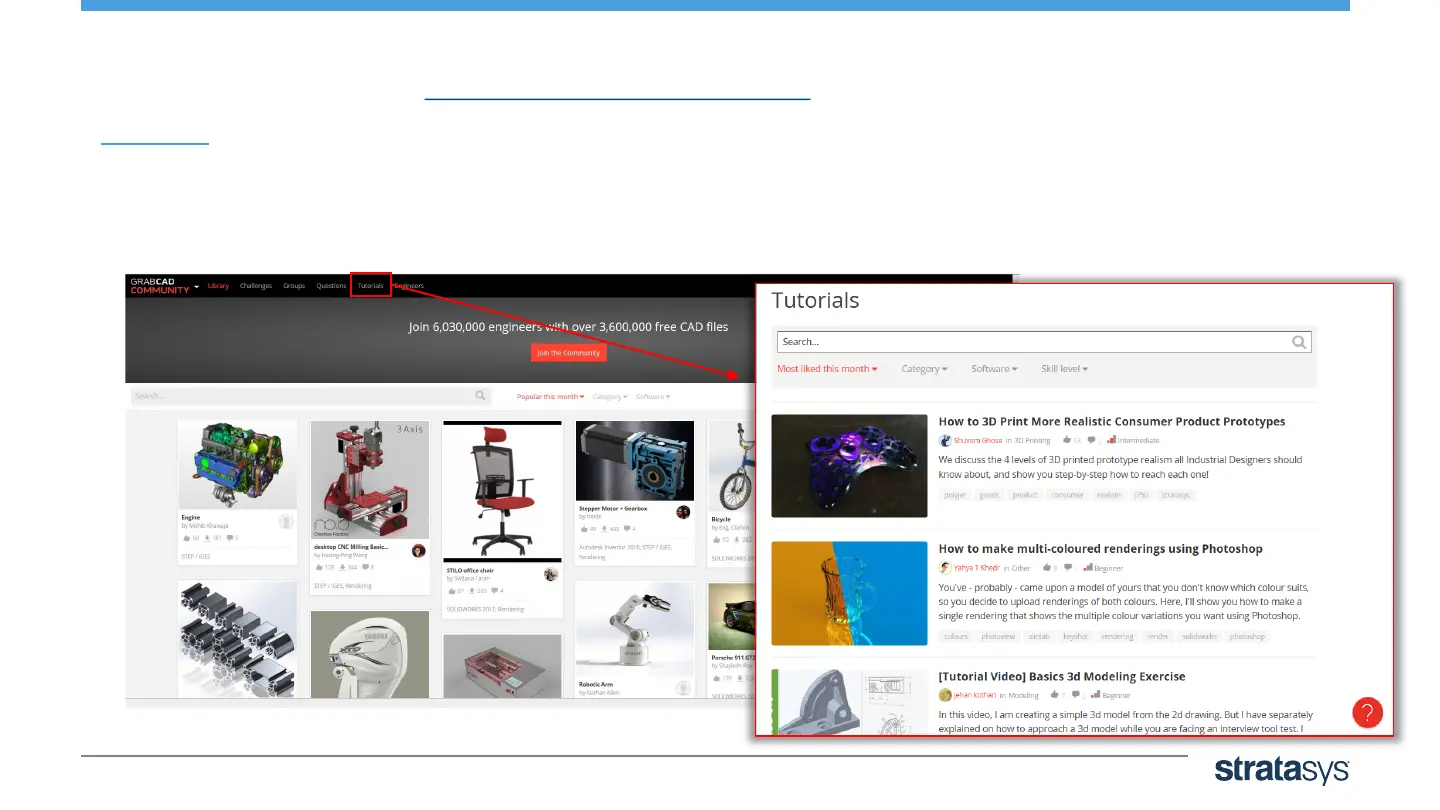This screenshot has width=1440, height=810.
Task: Click the like icon on the Engine card
Action: (x=185, y=538)
